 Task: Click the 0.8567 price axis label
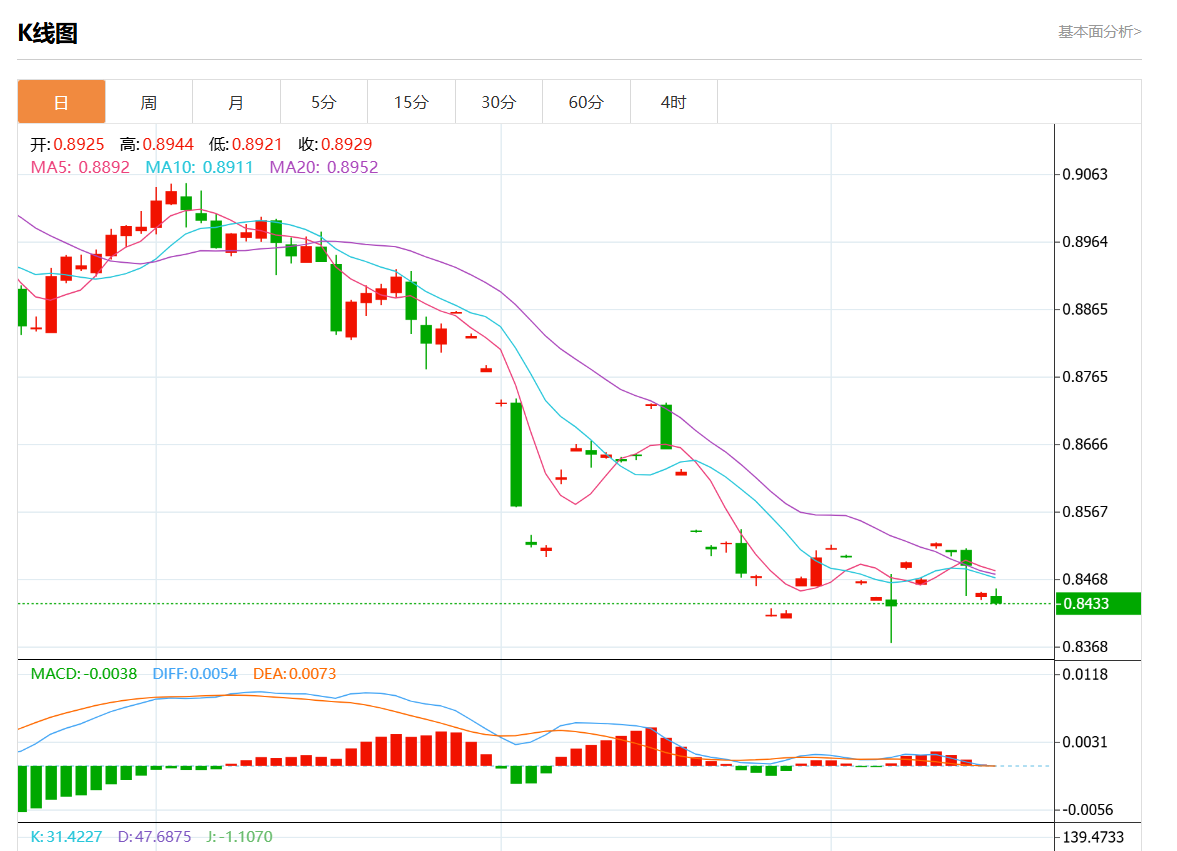tap(1085, 512)
